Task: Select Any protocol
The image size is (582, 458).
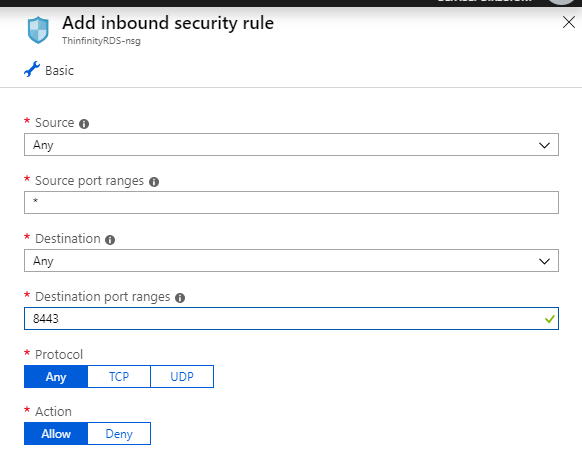Action: pyautogui.click(x=56, y=377)
